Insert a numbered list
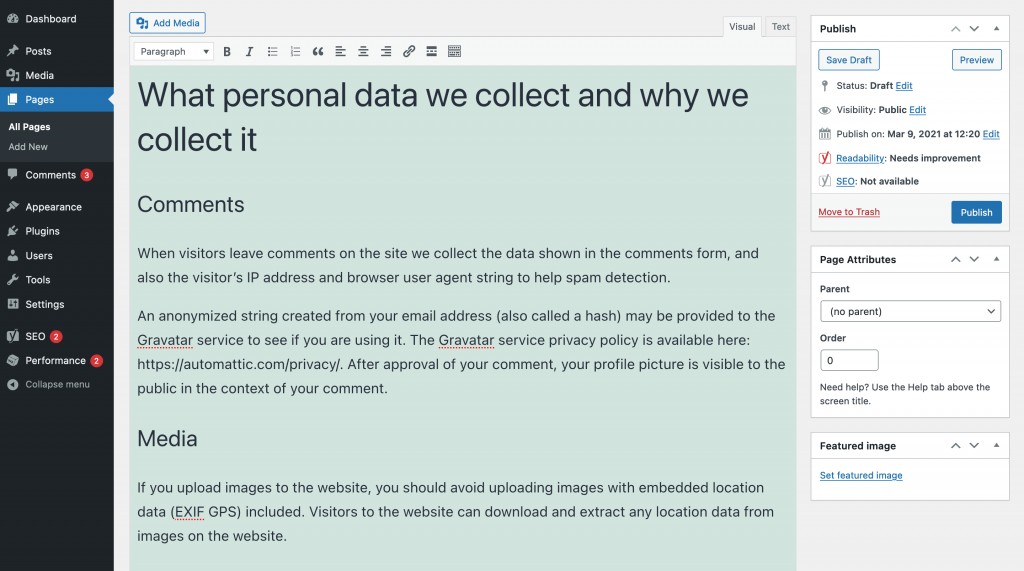This screenshot has height=571, width=1024. click(x=295, y=51)
